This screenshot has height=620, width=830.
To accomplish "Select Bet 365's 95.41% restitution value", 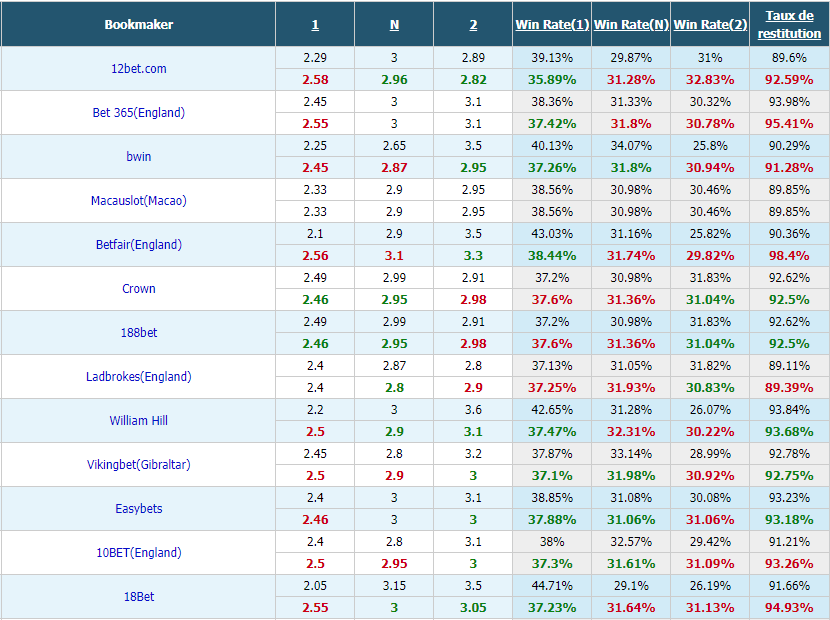I will click(x=789, y=124).
